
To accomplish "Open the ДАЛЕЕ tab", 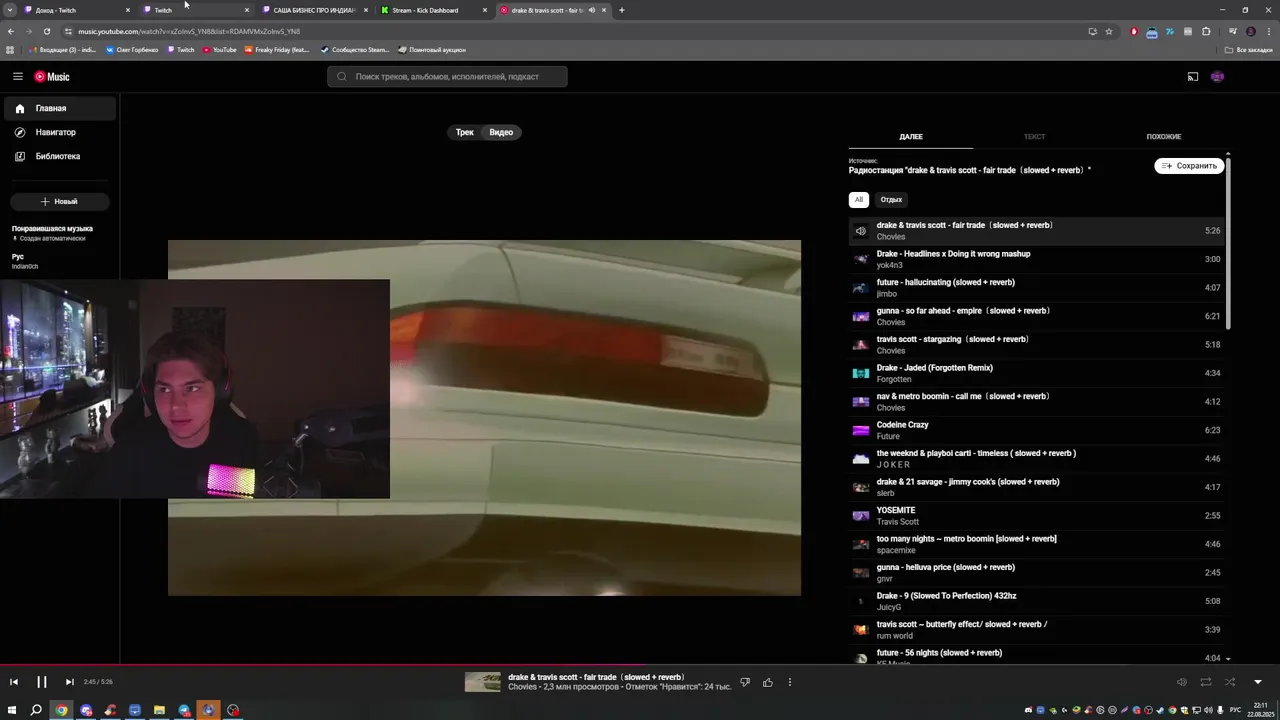I will (911, 136).
